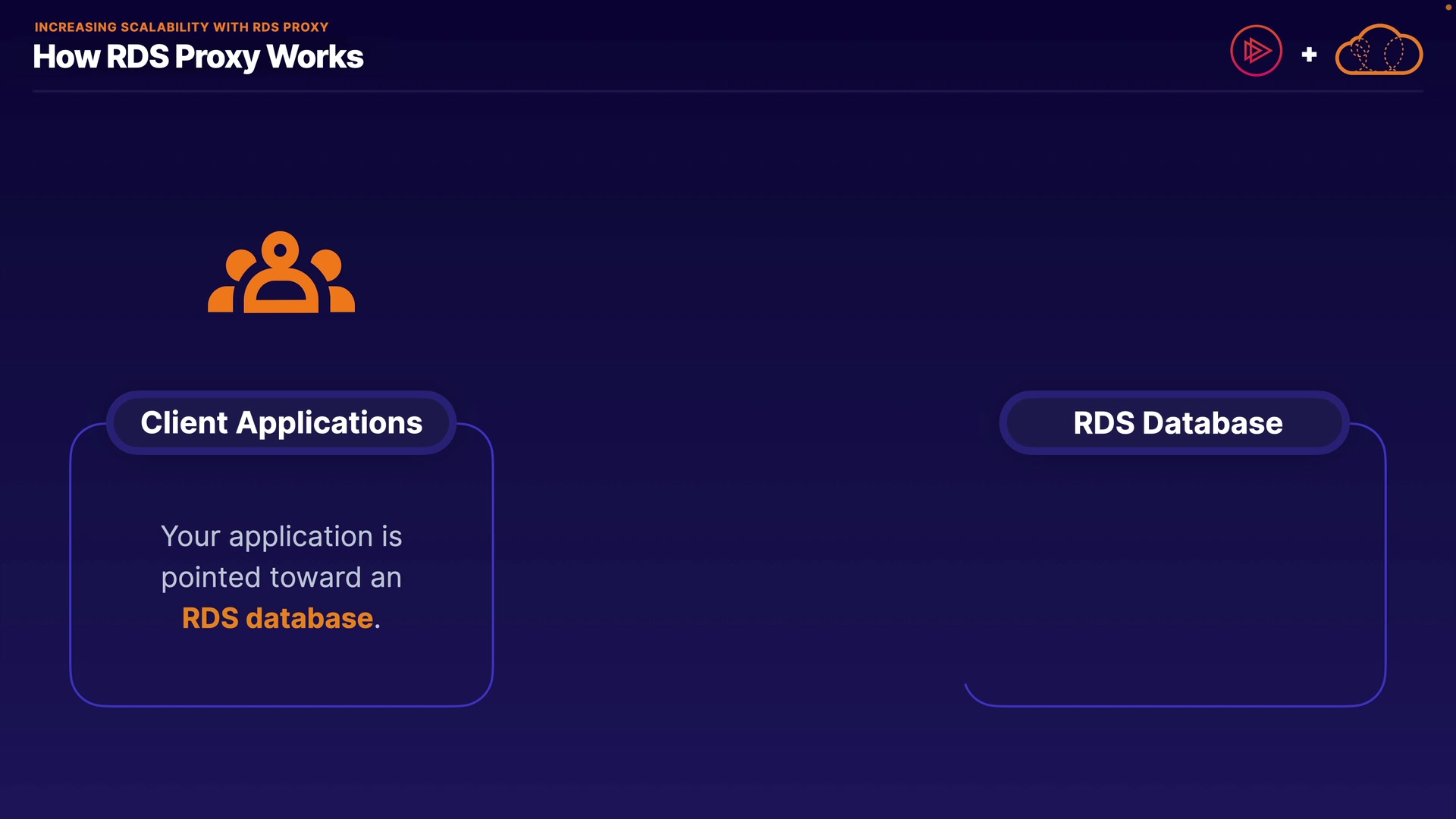Click the bottom border of Client Applications box

pyautogui.click(x=281, y=706)
